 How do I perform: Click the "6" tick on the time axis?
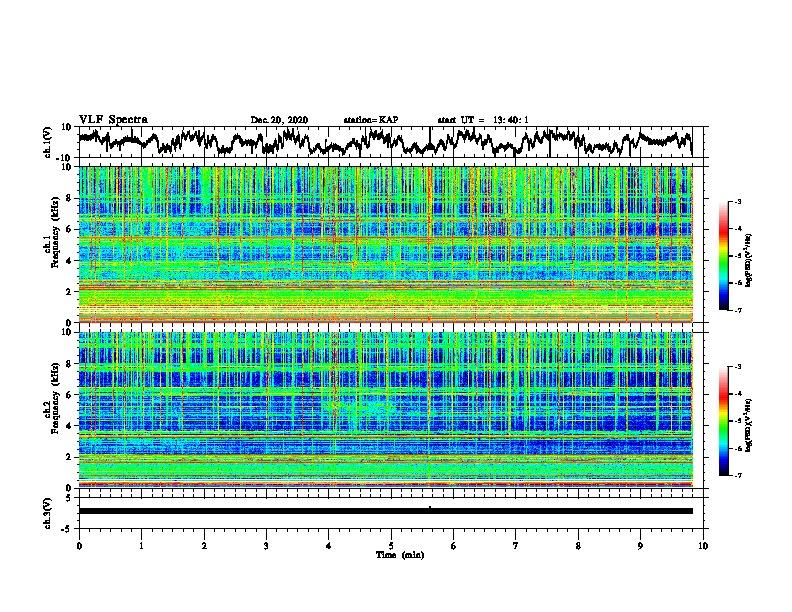(454, 546)
